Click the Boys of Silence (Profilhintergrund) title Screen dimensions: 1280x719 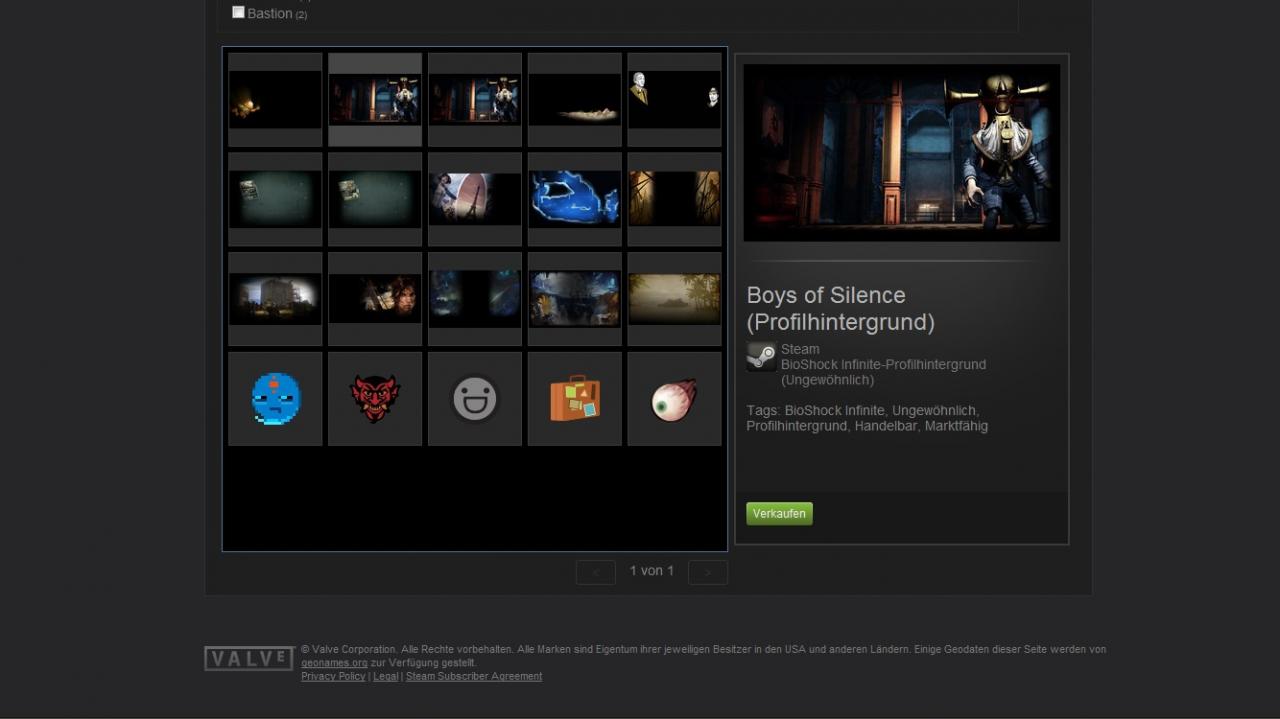(x=840, y=309)
